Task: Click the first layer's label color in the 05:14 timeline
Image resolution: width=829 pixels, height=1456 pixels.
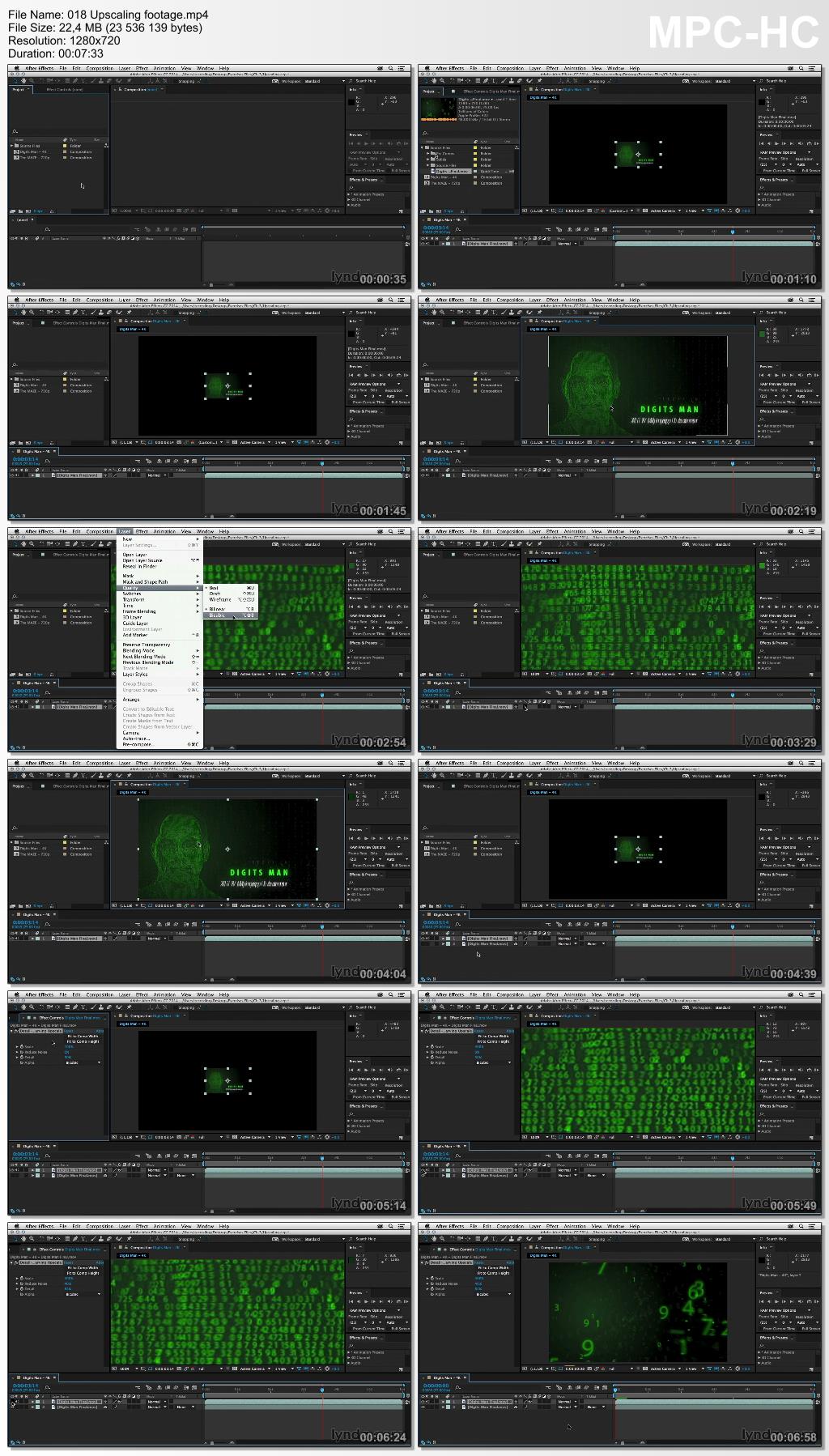Action: (x=38, y=1170)
